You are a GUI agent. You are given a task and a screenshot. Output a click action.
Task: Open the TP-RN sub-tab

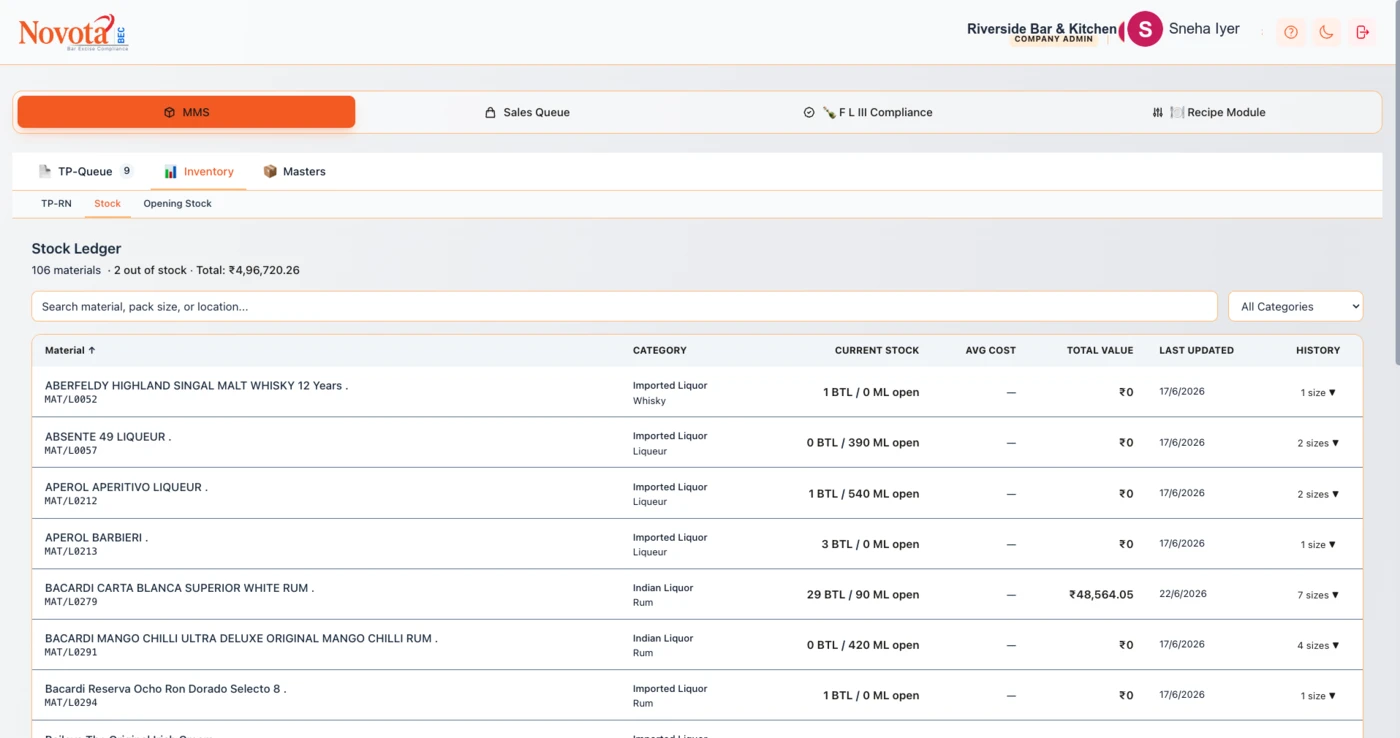coord(56,203)
